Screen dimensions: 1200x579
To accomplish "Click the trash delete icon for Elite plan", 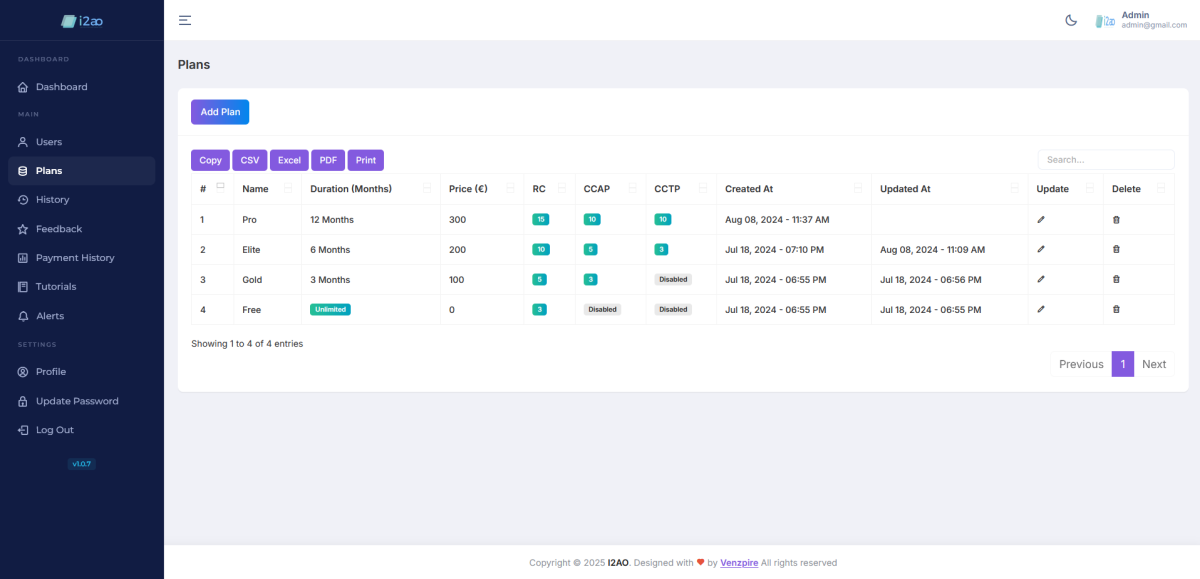I will click(1116, 249).
